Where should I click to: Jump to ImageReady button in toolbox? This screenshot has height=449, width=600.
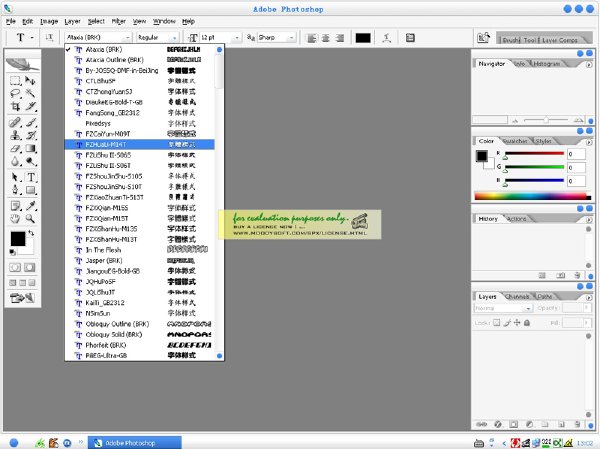coord(22,298)
